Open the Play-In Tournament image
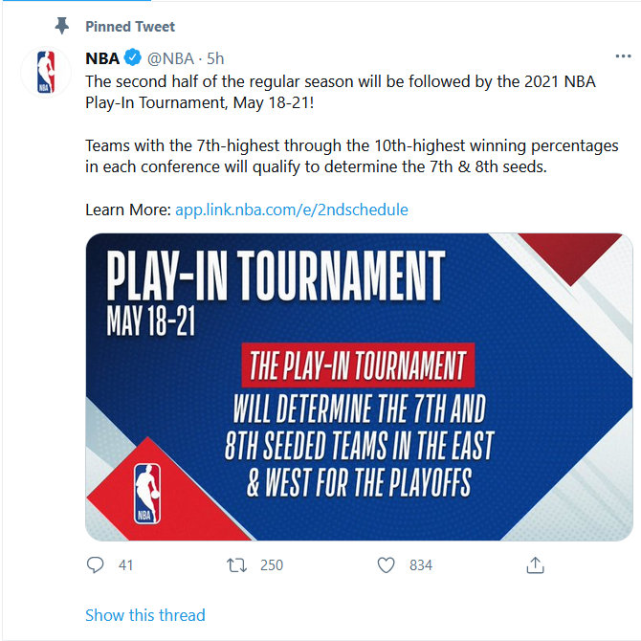This screenshot has height=641, width=641. (x=358, y=386)
